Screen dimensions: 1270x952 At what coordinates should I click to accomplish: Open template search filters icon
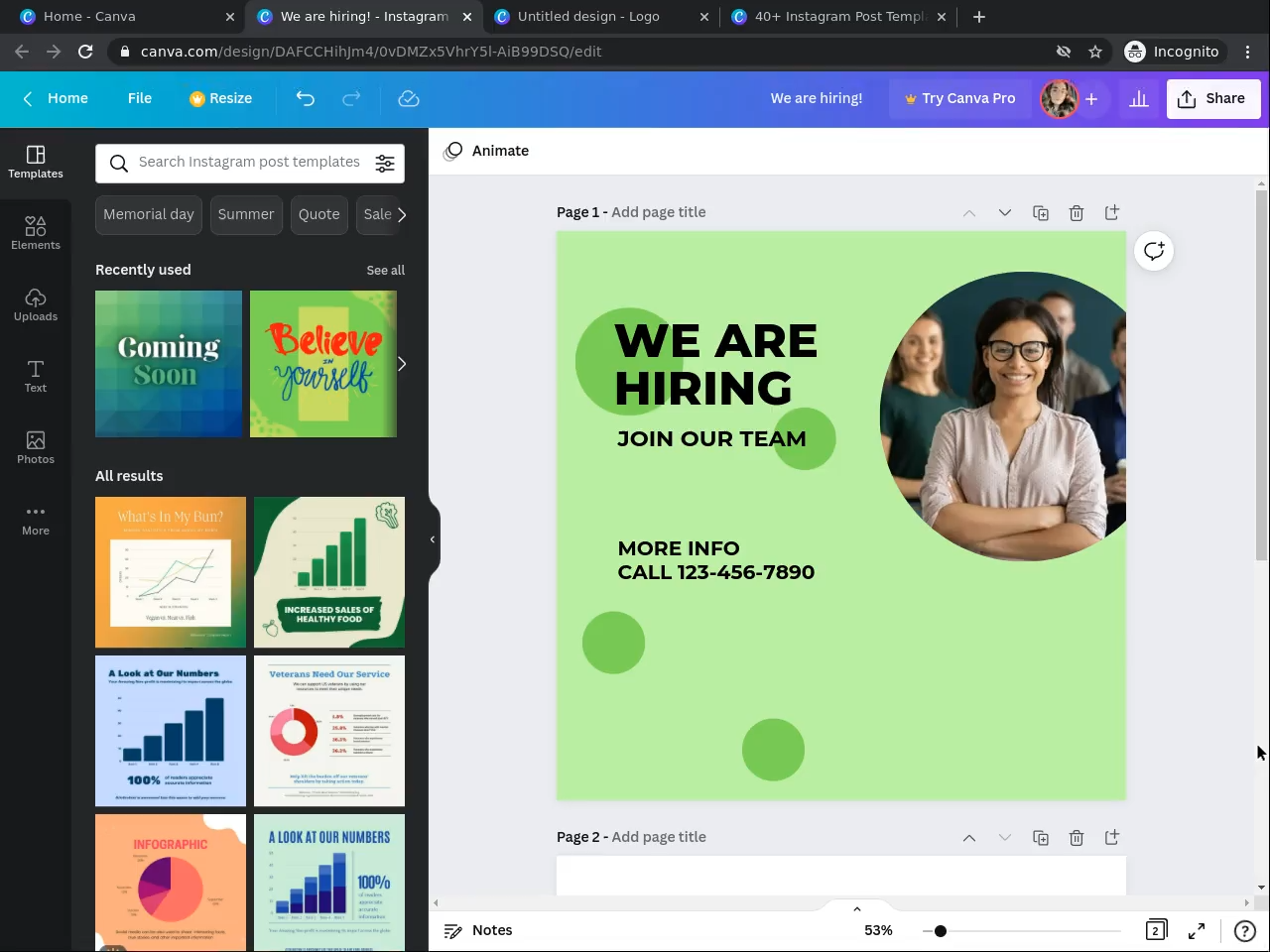pyautogui.click(x=385, y=164)
